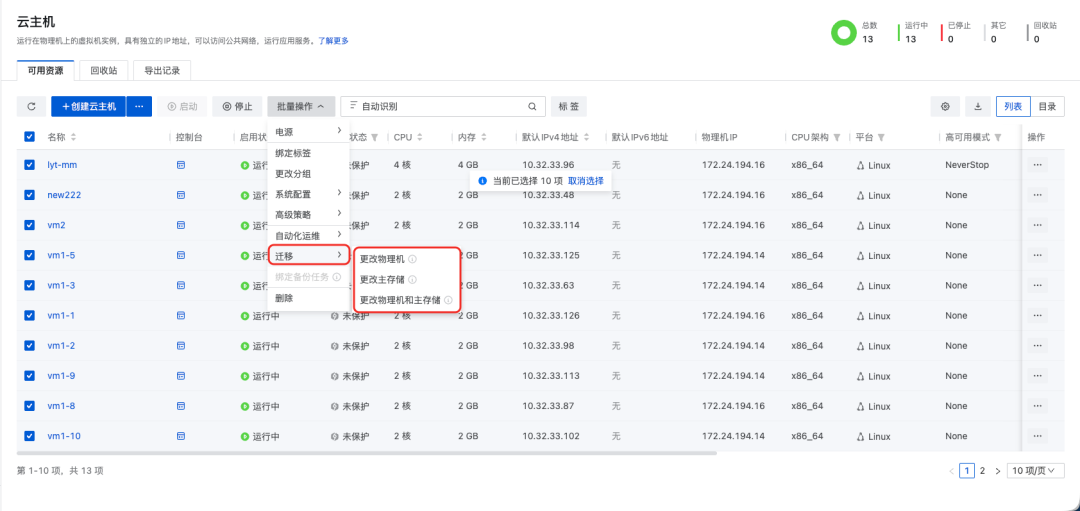Image resolution: width=1080 pixels, height=511 pixels.
Task: Click info icon beside 更改物理机和主存储
Action: point(448,300)
